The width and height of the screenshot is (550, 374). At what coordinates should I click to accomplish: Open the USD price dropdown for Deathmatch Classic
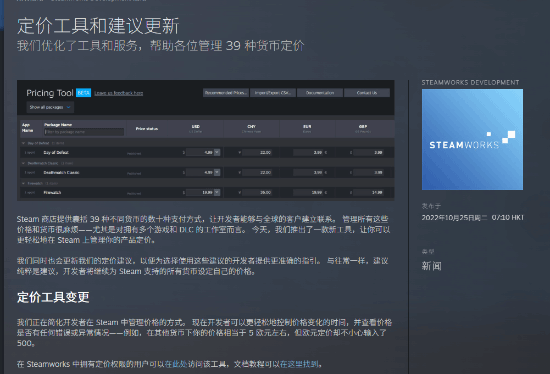pyautogui.click(x=217, y=172)
